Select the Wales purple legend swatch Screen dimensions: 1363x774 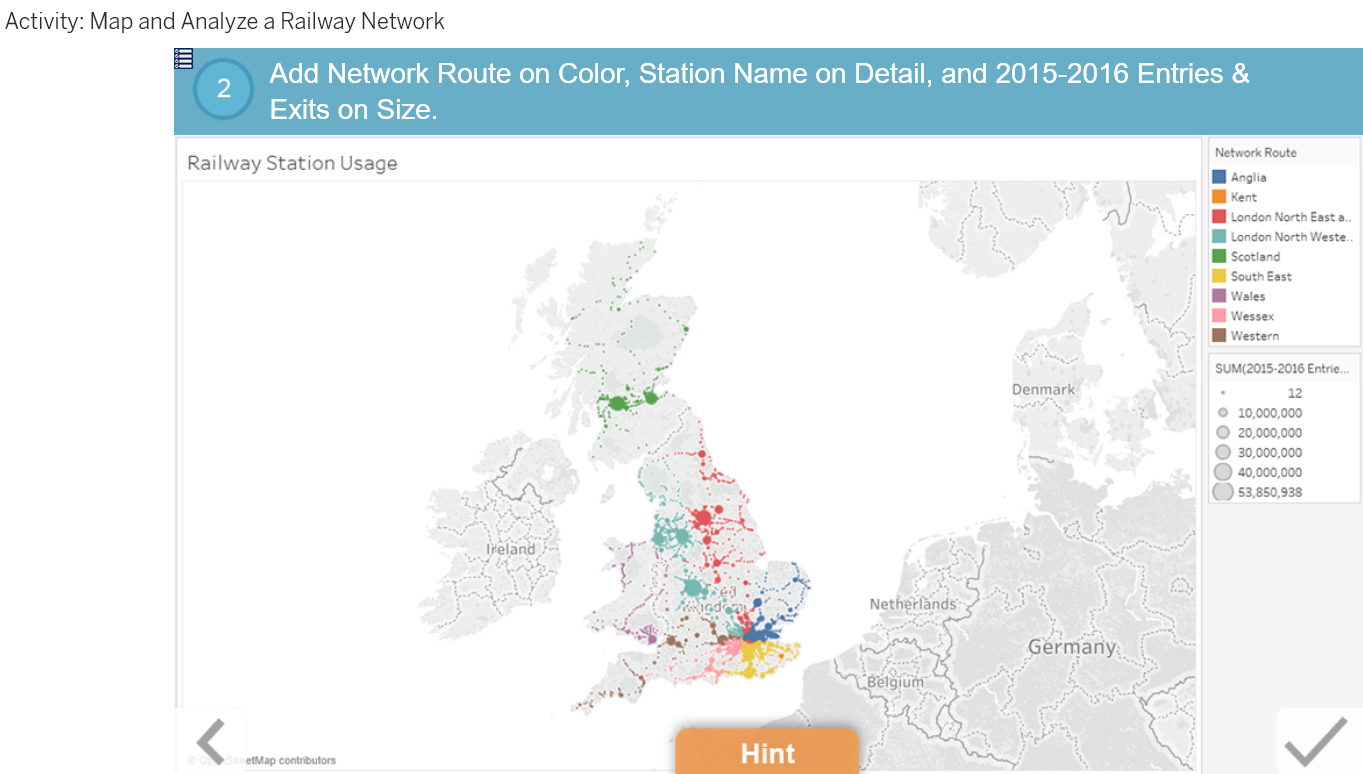tap(1222, 296)
